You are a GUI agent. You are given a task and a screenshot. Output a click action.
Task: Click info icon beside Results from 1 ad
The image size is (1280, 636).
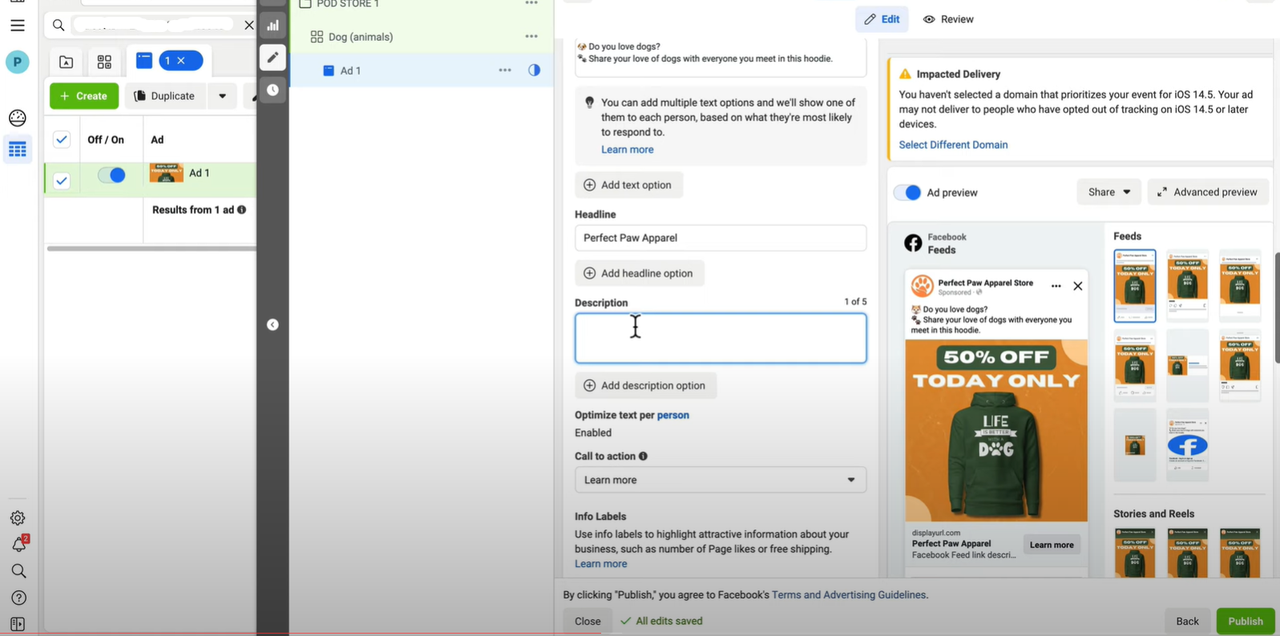pyautogui.click(x=241, y=210)
